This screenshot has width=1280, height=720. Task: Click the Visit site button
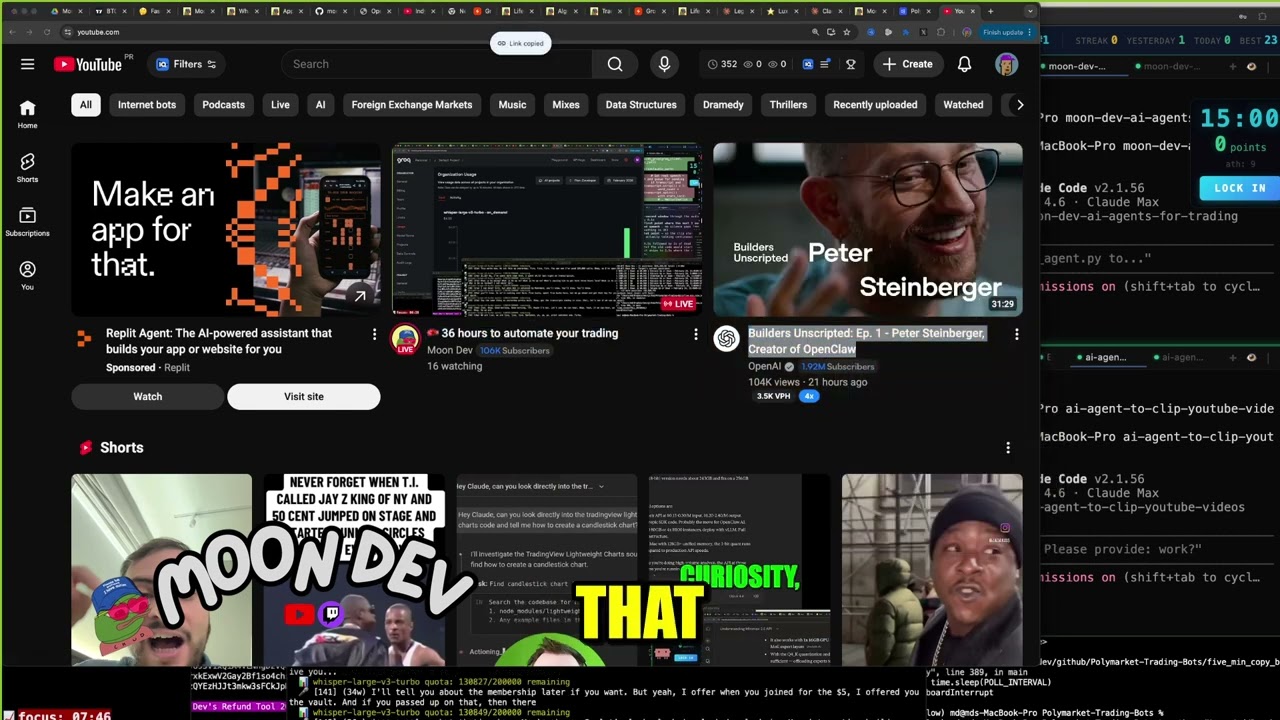click(x=304, y=397)
